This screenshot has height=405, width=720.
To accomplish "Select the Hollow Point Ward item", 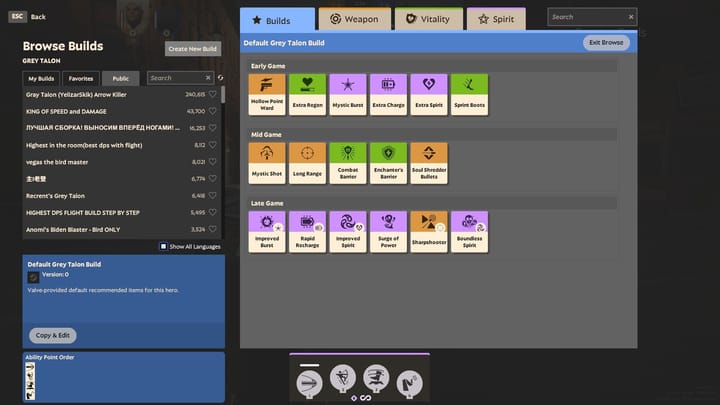I will (267, 95).
